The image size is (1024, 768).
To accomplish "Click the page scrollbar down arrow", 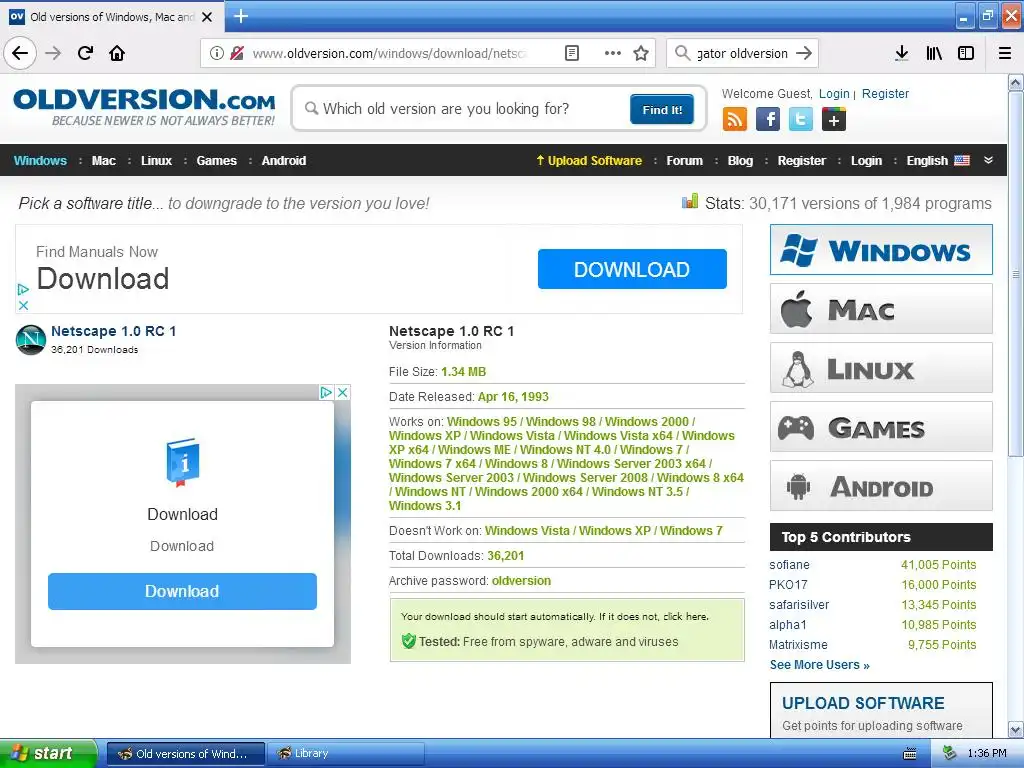I will (1016, 729).
